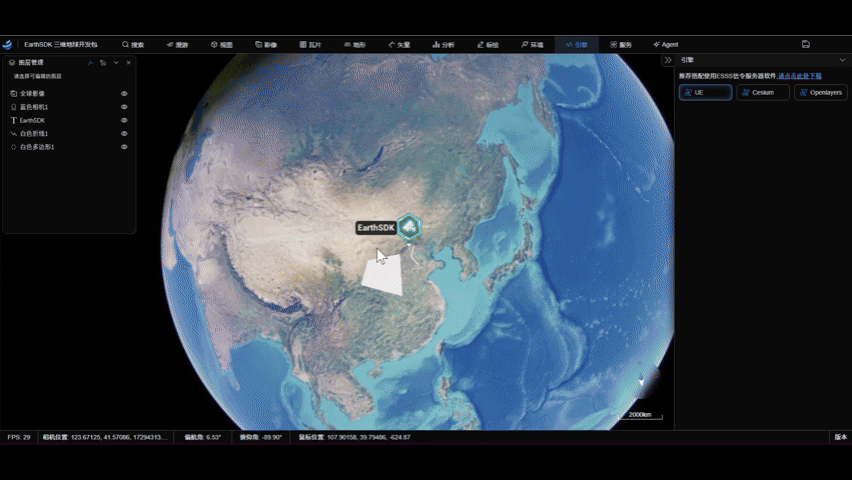
Task: Open the 服务 services menu
Action: (x=621, y=45)
